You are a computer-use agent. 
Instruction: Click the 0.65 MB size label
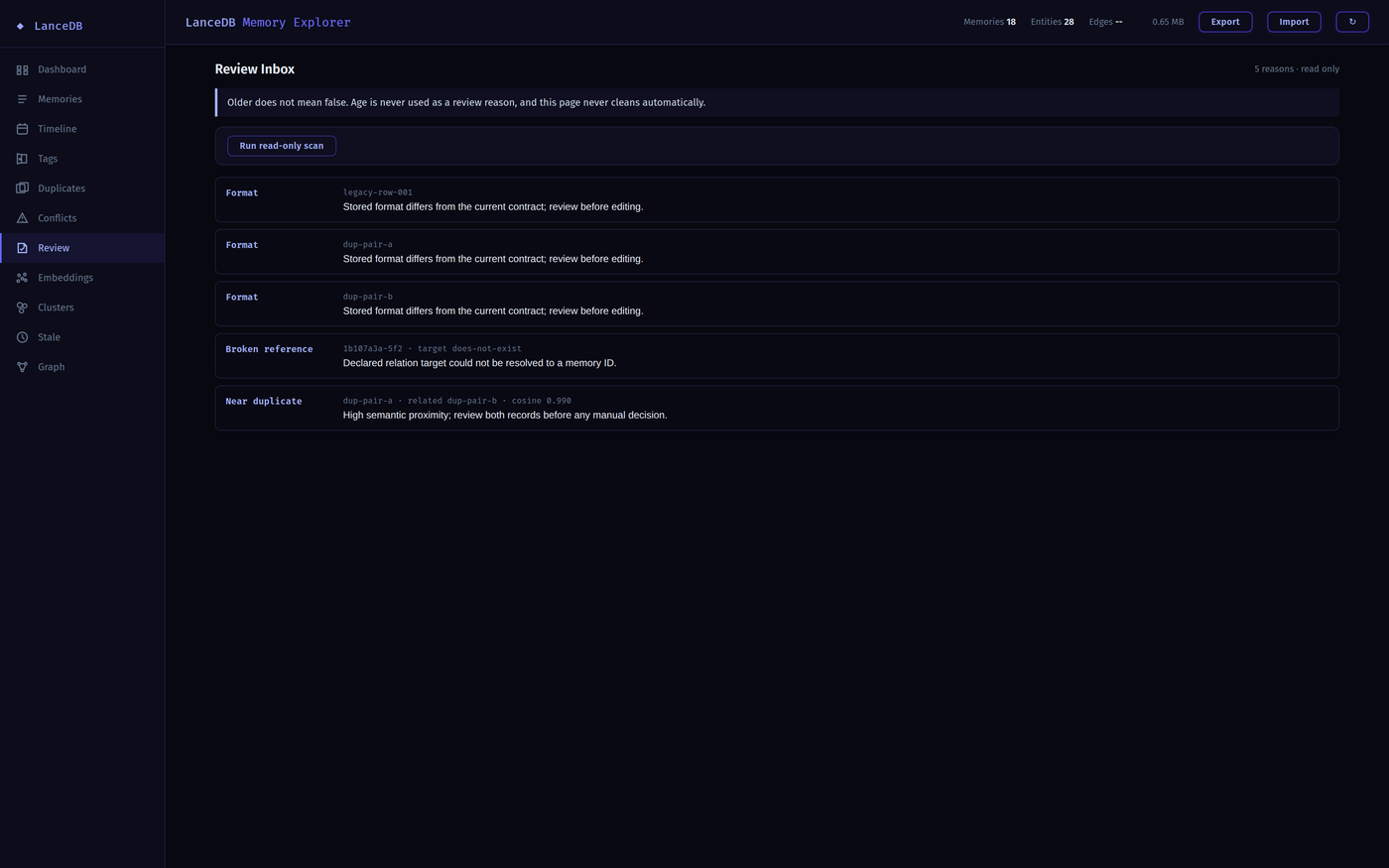coord(1168,22)
